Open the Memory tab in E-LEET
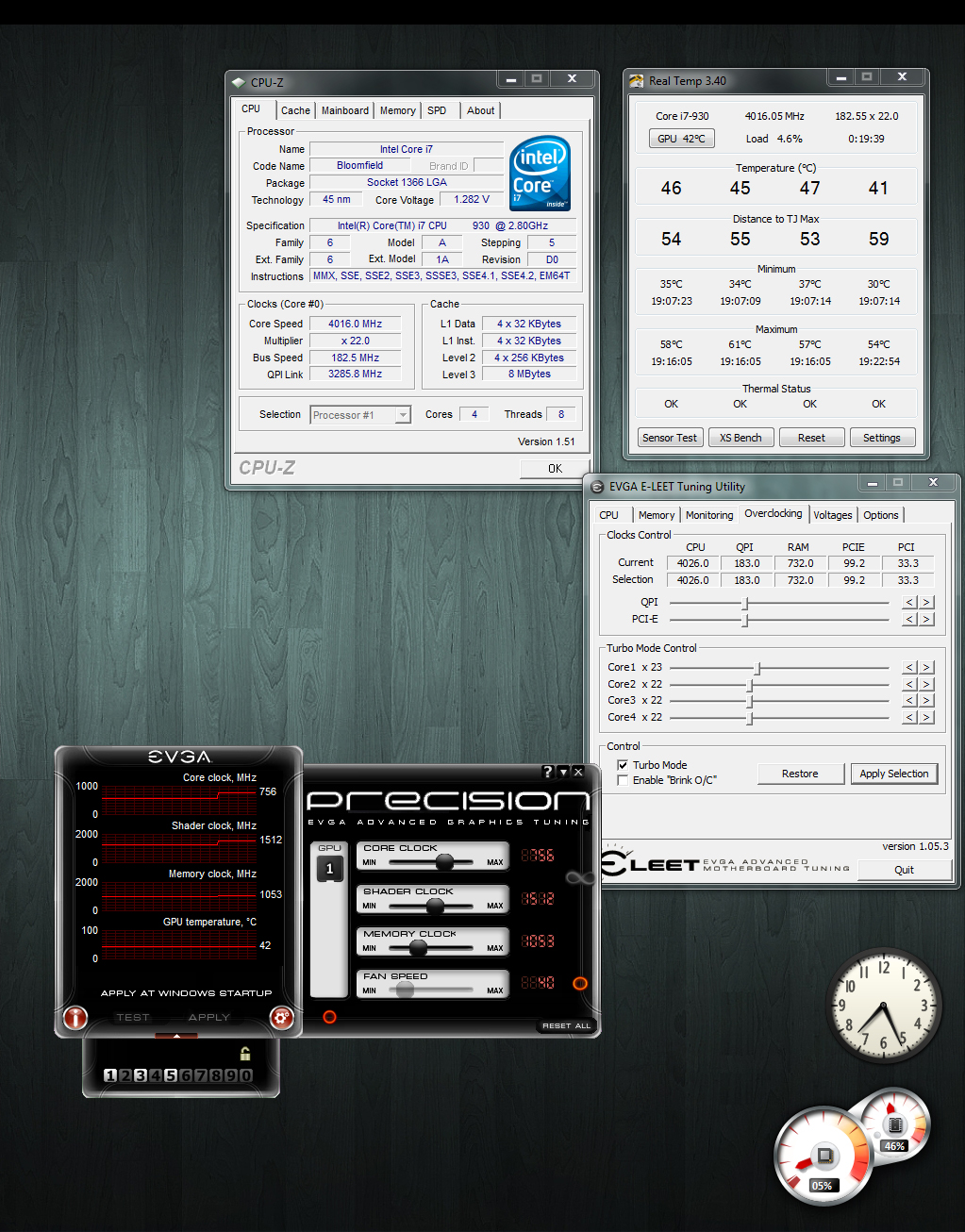This screenshot has height=1232, width=965. (x=657, y=515)
